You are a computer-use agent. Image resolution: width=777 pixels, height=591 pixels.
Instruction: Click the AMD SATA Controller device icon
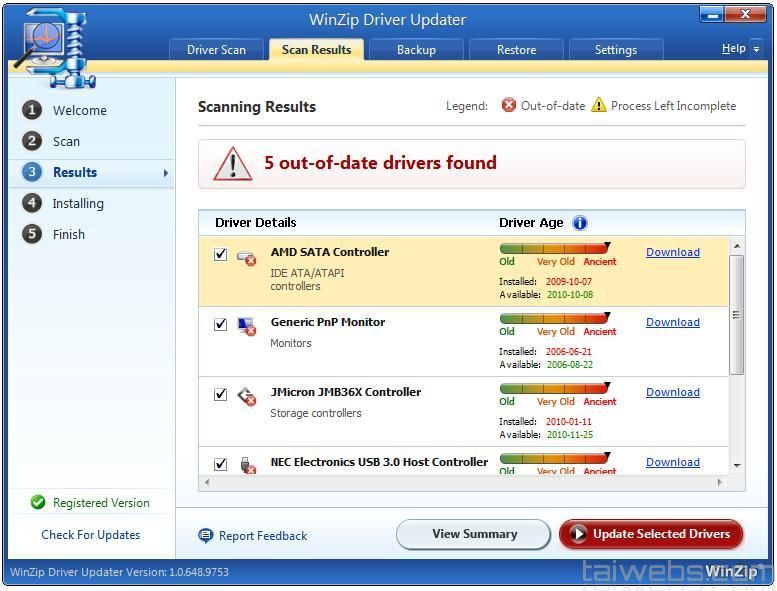point(246,257)
